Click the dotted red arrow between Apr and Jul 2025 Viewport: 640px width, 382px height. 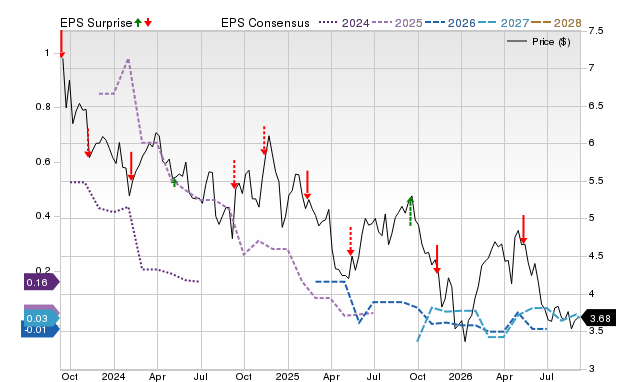350,241
